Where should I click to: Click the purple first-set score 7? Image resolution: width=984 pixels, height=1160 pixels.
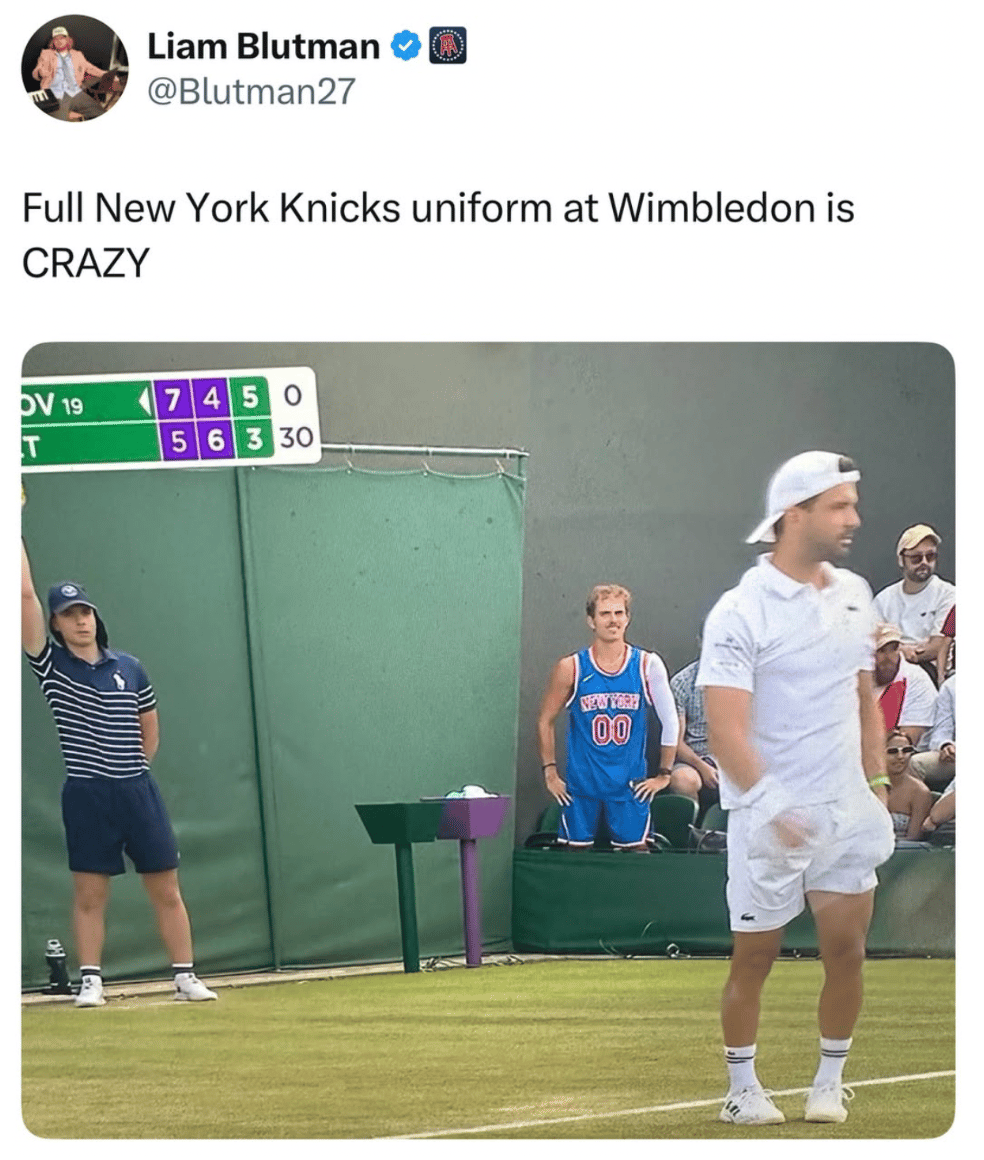(x=173, y=400)
